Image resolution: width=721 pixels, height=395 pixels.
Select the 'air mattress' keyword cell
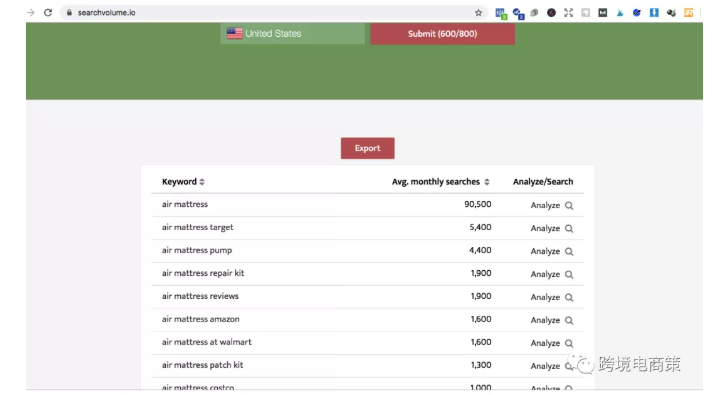tap(185, 204)
